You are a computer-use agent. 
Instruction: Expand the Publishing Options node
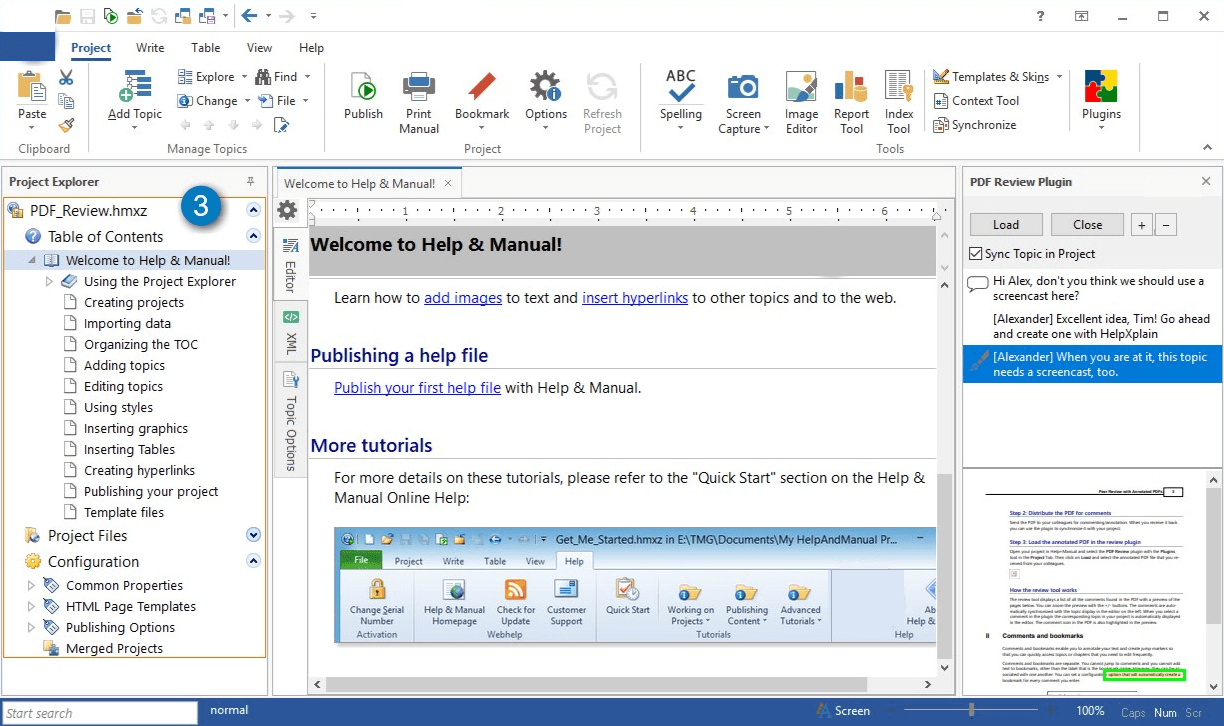(x=32, y=628)
